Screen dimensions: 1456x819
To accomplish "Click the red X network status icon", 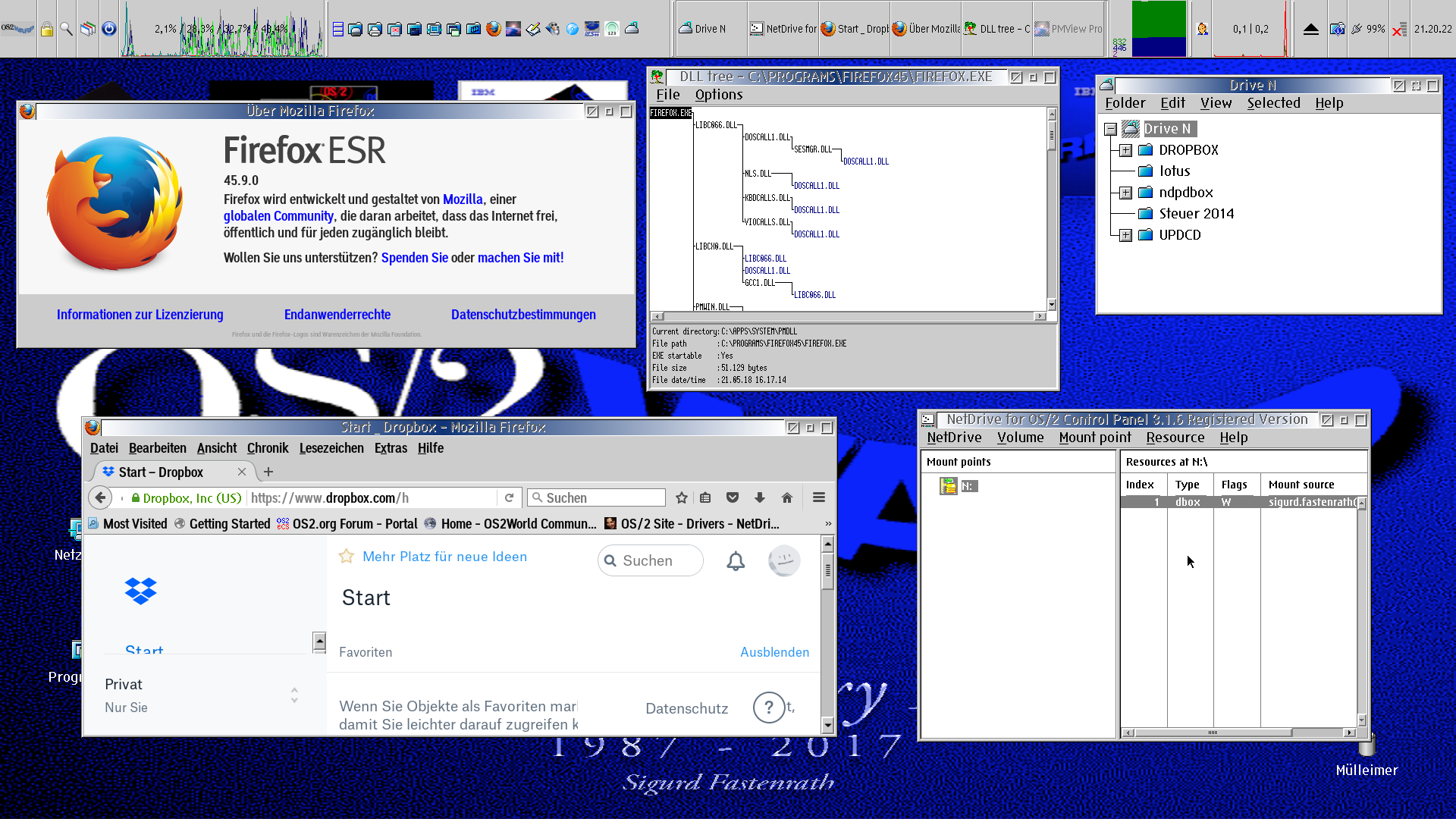I will click(x=1399, y=29).
